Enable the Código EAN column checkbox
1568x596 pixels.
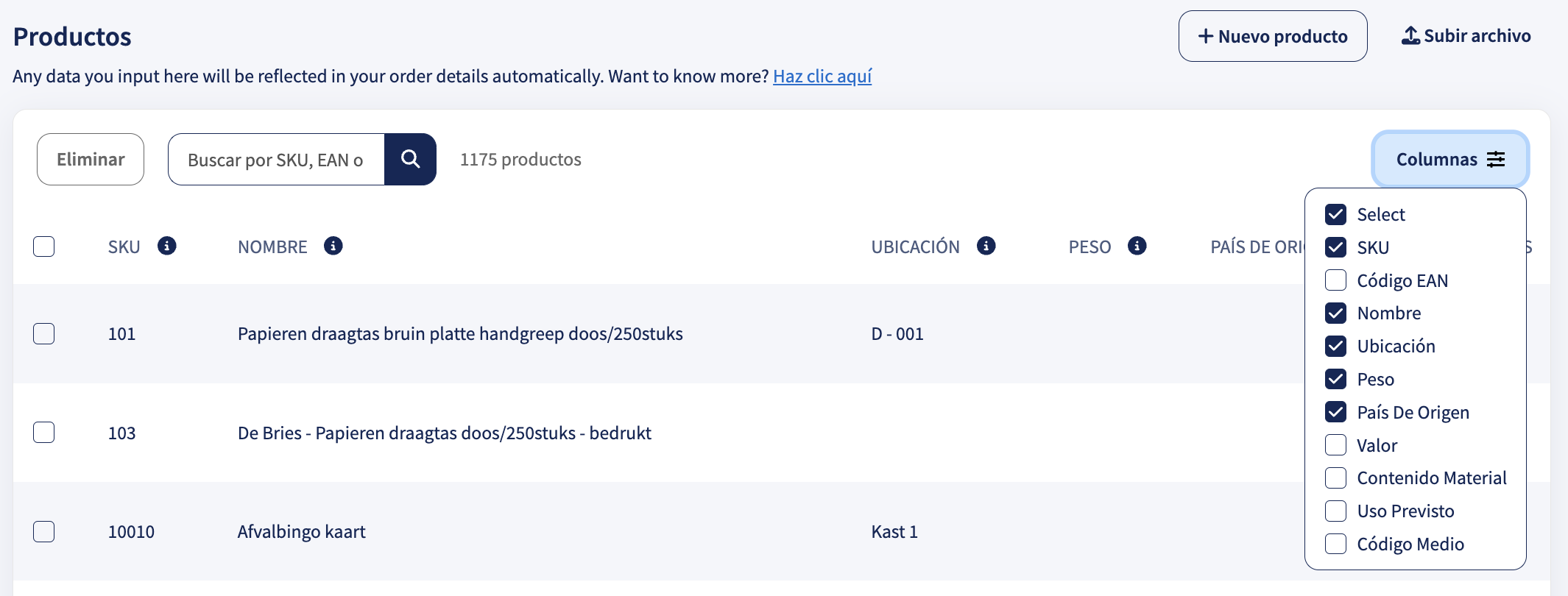click(1336, 280)
